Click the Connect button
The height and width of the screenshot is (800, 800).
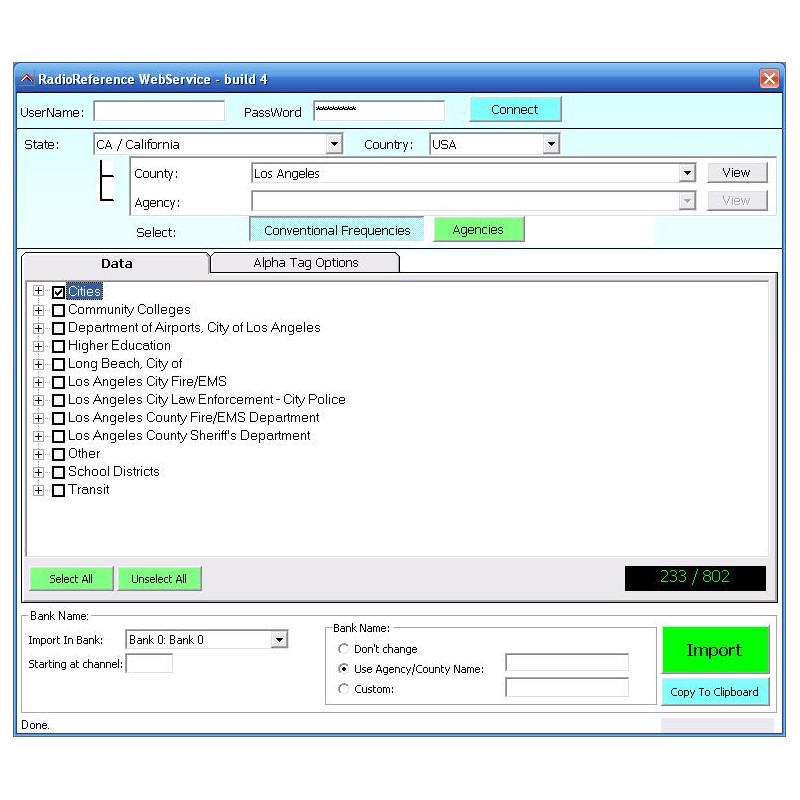click(515, 110)
